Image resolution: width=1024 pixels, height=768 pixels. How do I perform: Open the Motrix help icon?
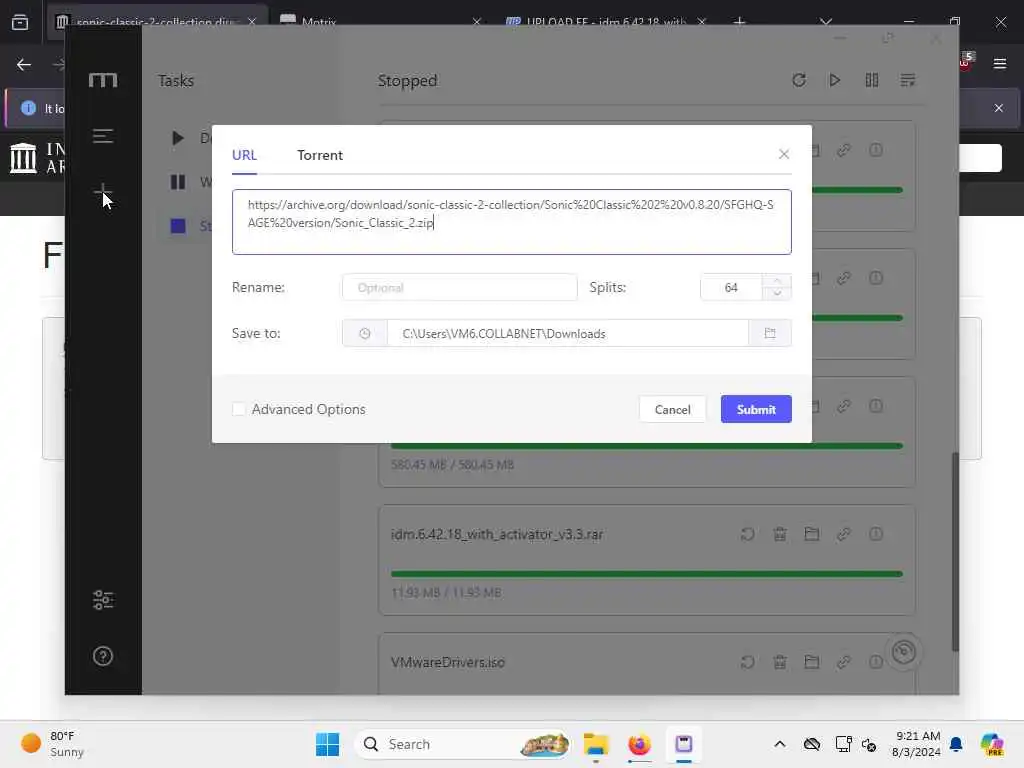103,656
